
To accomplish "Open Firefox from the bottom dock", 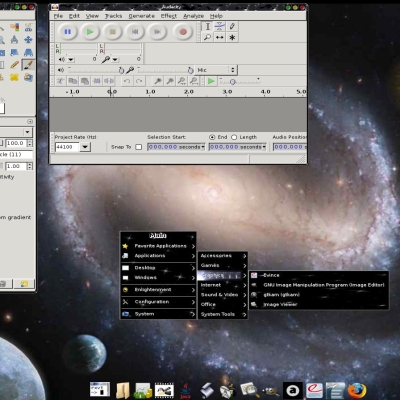I will 357,390.
